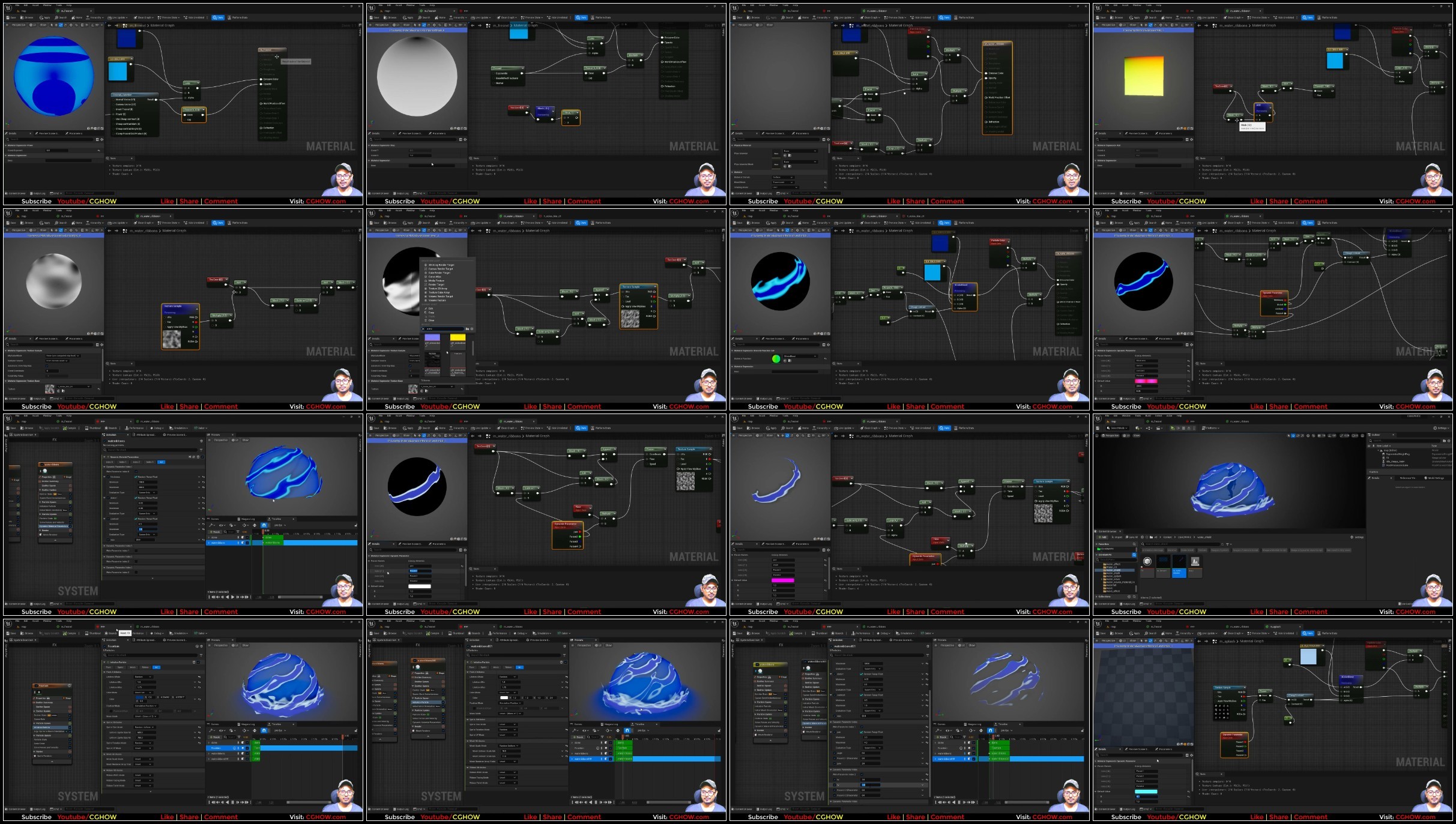
Task: Open the Lifetime Mode dropdown in the Fountain frame
Action: coord(143,677)
